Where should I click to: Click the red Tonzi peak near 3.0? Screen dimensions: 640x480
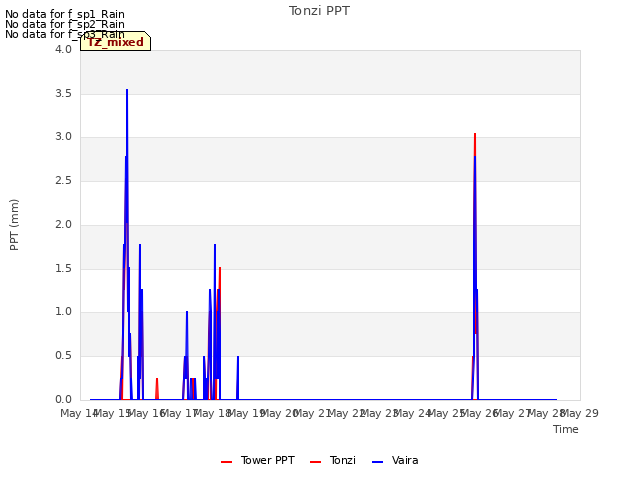(475, 135)
